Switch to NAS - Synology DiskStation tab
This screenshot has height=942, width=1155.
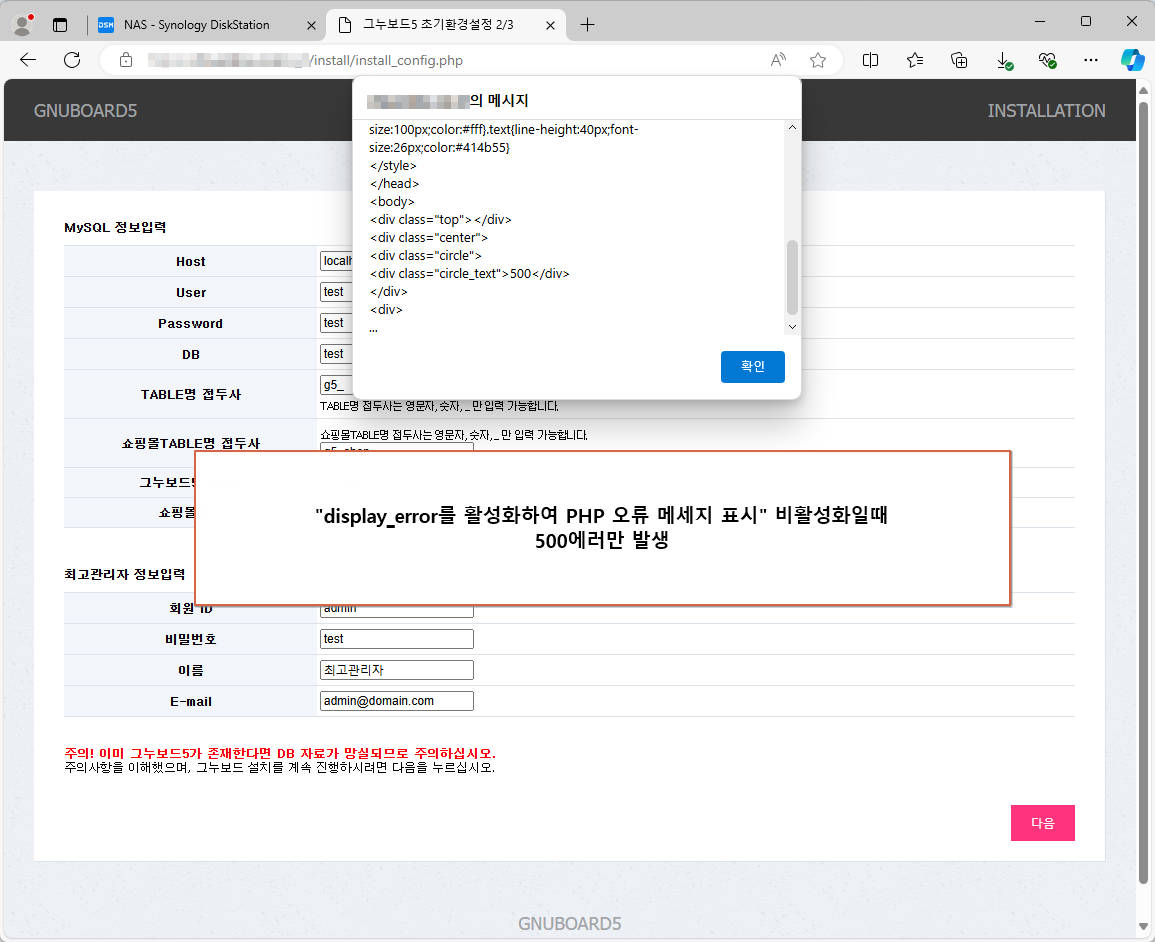pos(207,25)
